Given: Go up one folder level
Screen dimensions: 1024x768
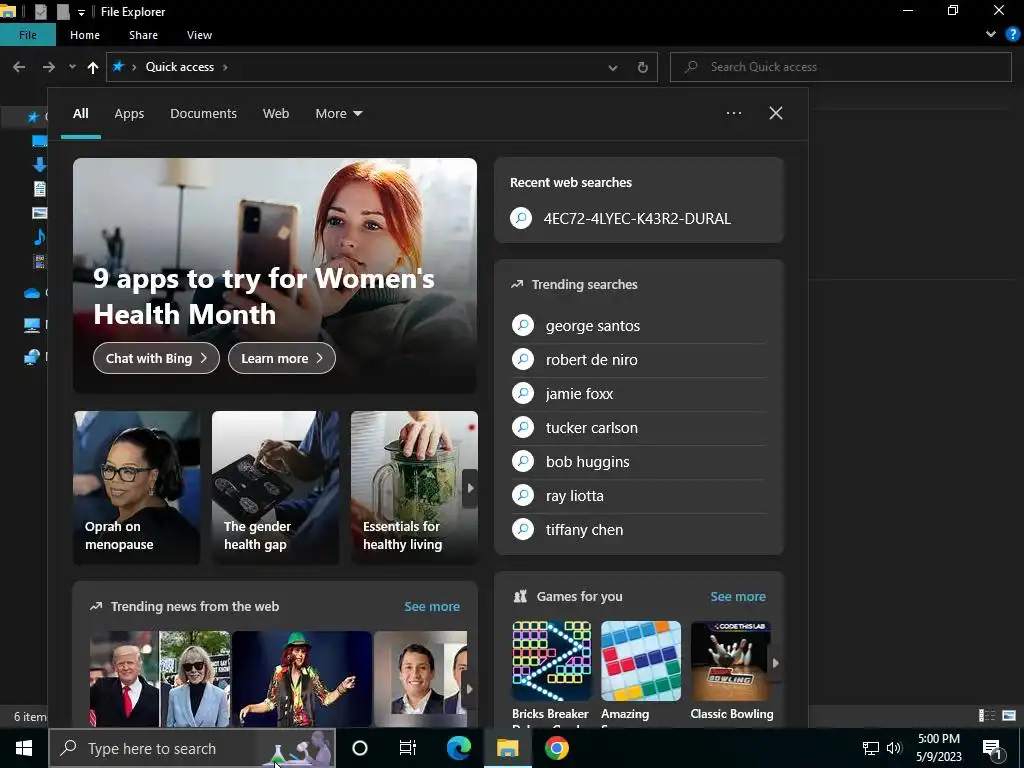Looking at the screenshot, I should point(93,67).
